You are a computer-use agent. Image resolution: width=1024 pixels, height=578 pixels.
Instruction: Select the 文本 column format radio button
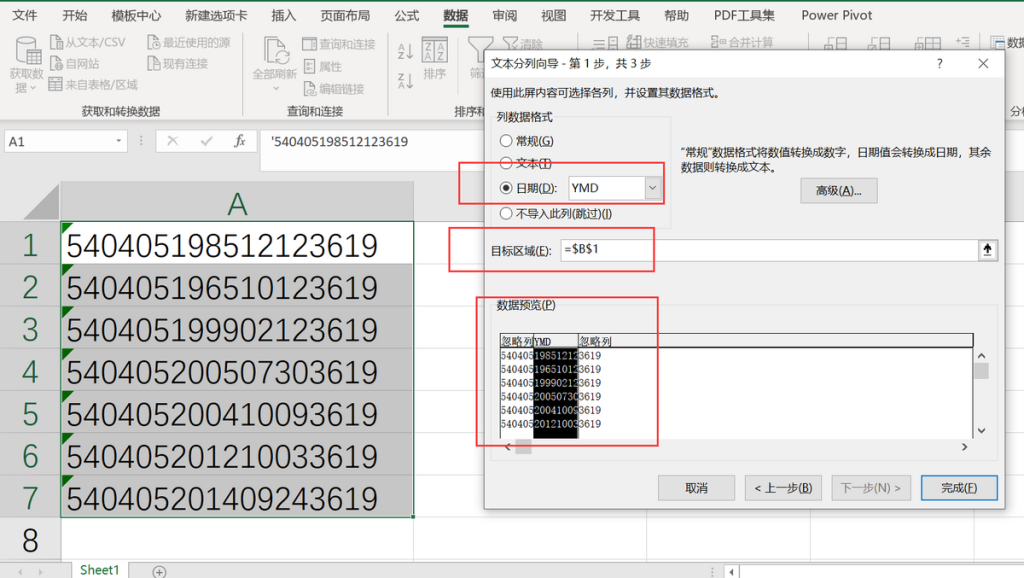[504, 161]
